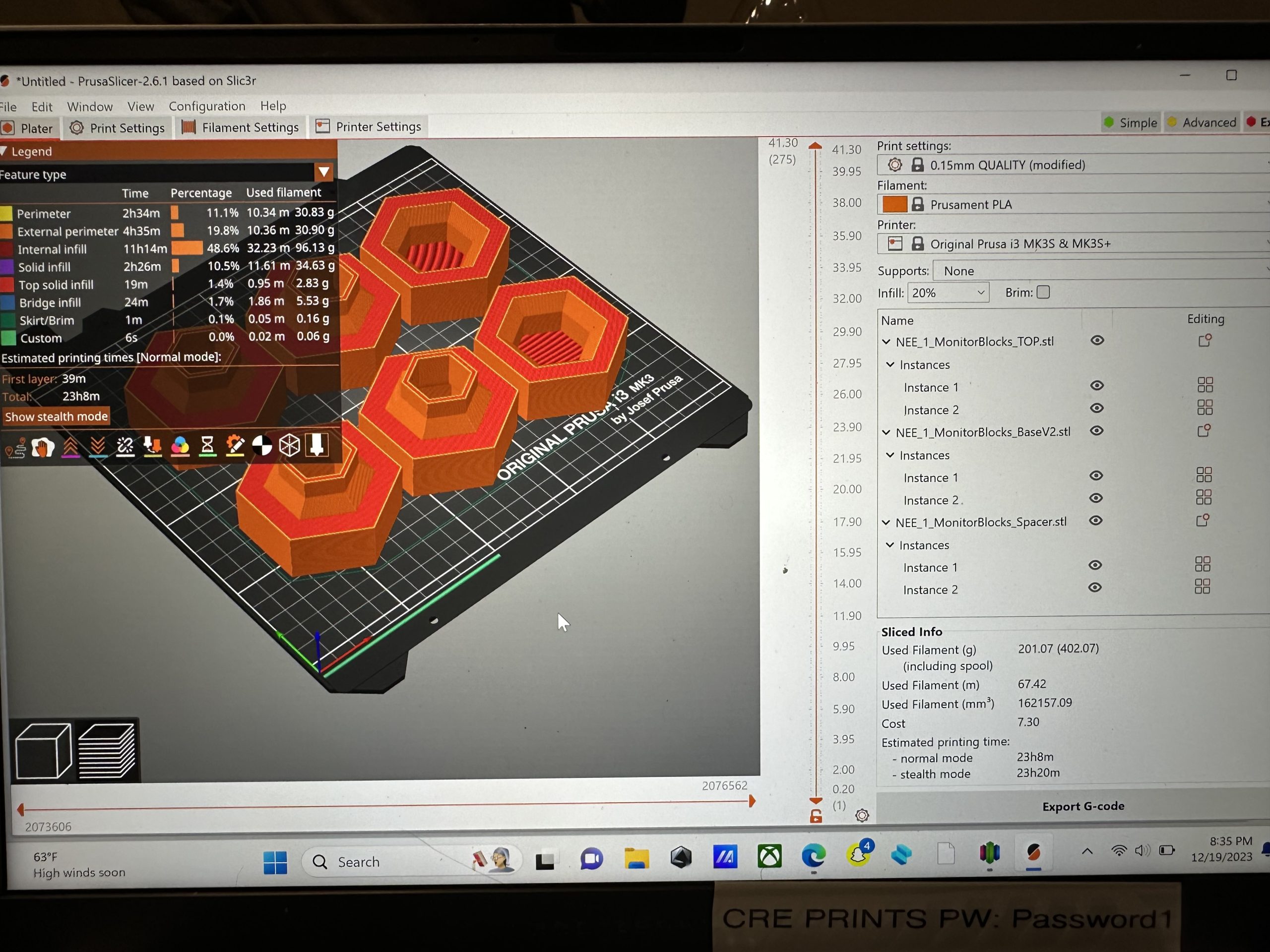This screenshot has width=1270, height=952.
Task: Click grid icon for Spacer Instance 1
Action: point(1202,564)
